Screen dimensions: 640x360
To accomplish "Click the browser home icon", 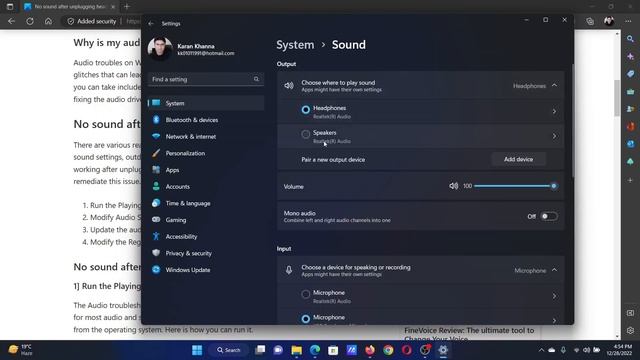I will coord(48,21).
